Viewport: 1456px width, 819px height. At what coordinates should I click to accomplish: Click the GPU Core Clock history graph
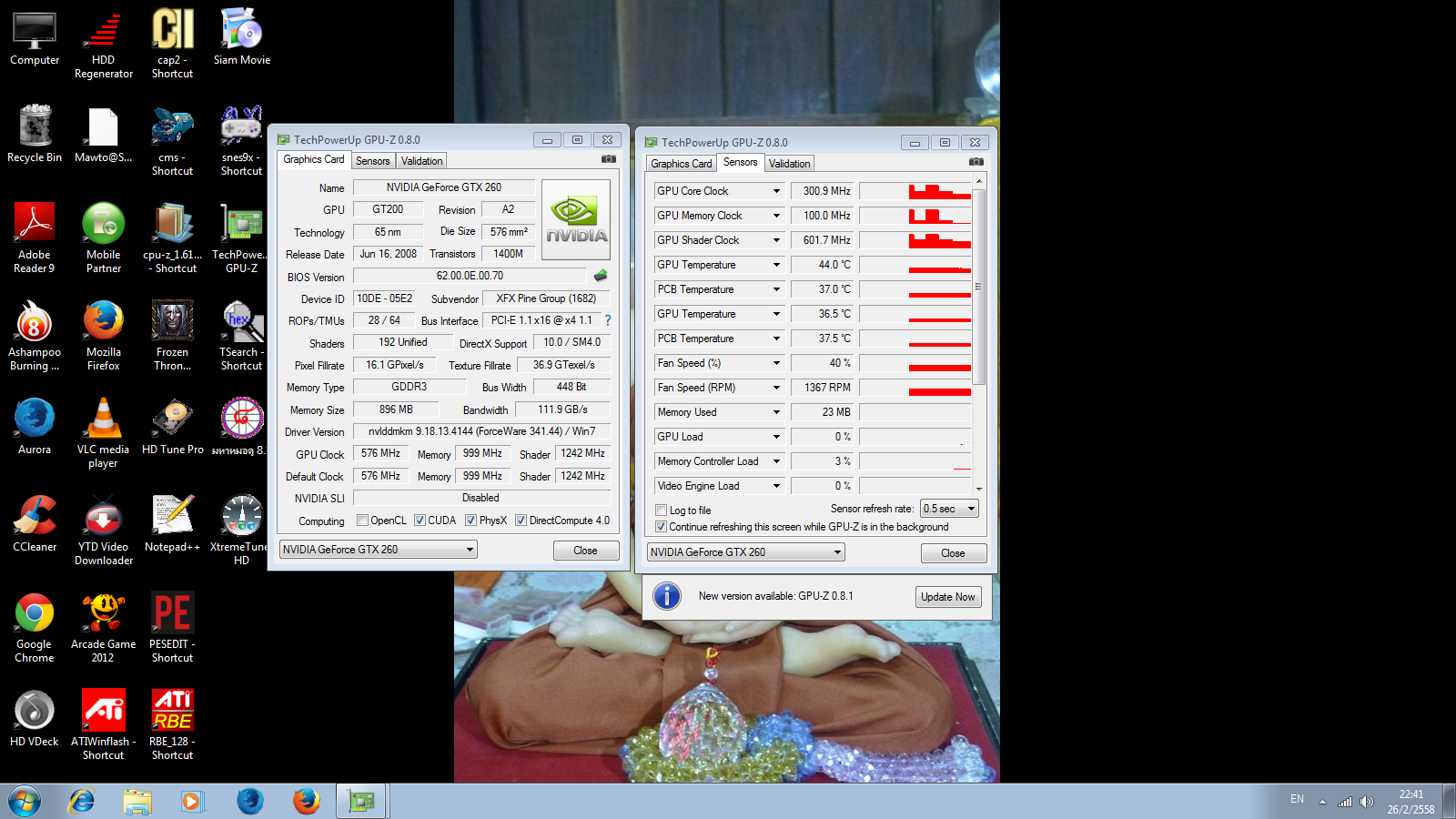(x=915, y=191)
